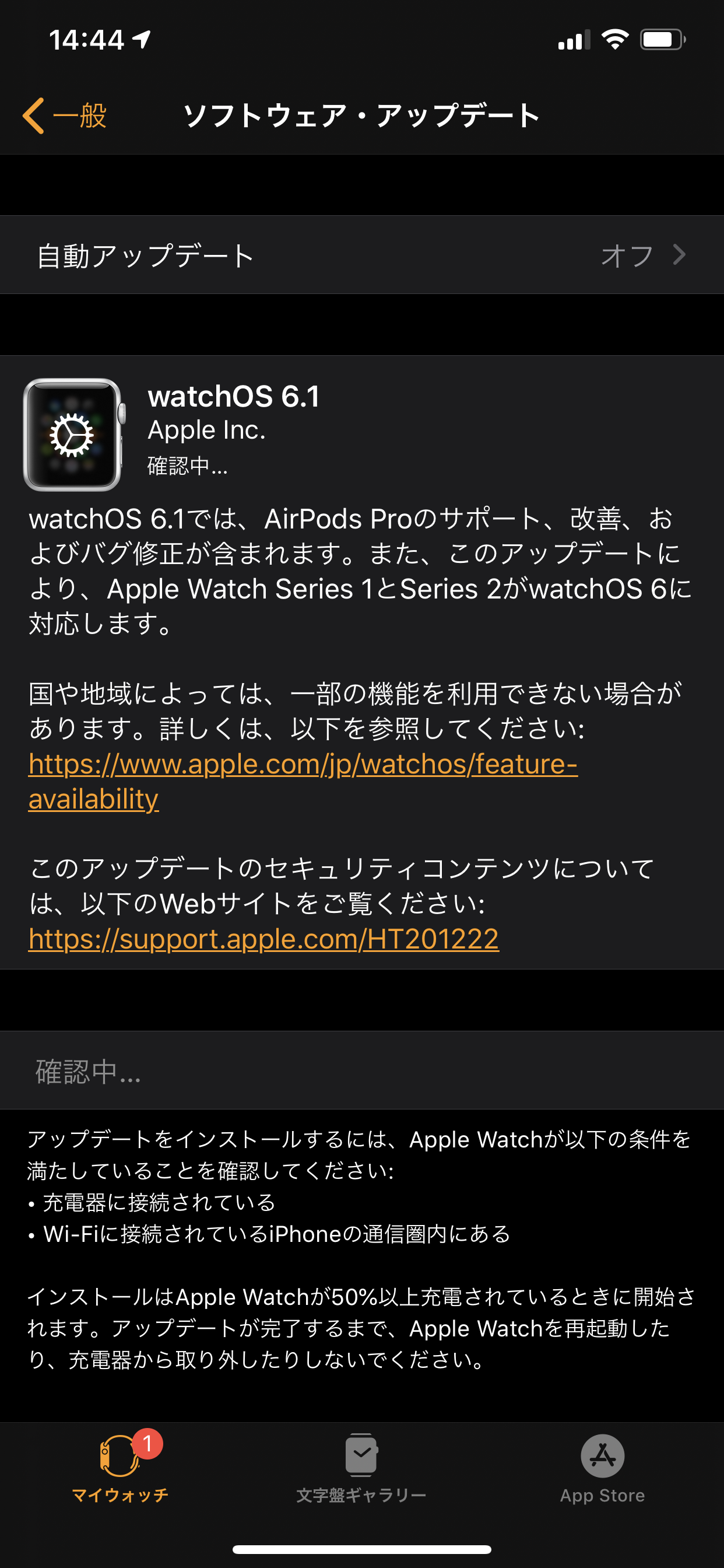Open the App Store icon
The height and width of the screenshot is (1568, 724).
coord(602,1456)
